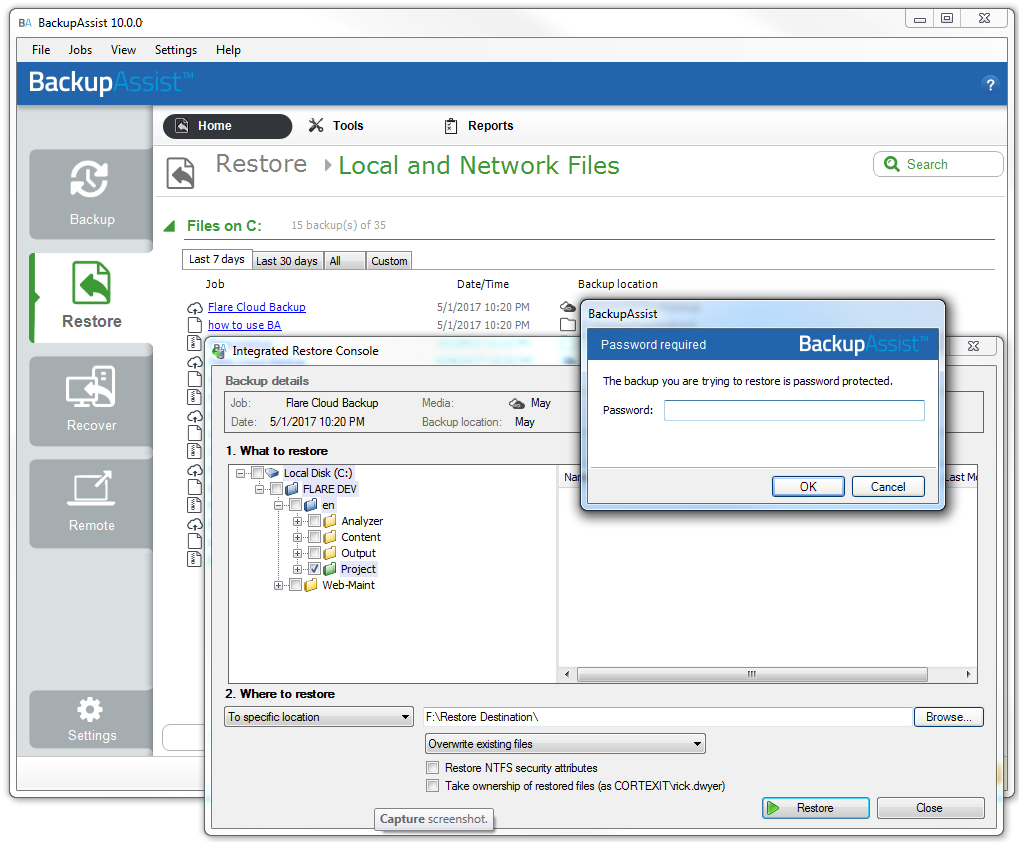Expand the Analyzer tree node

click(297, 522)
